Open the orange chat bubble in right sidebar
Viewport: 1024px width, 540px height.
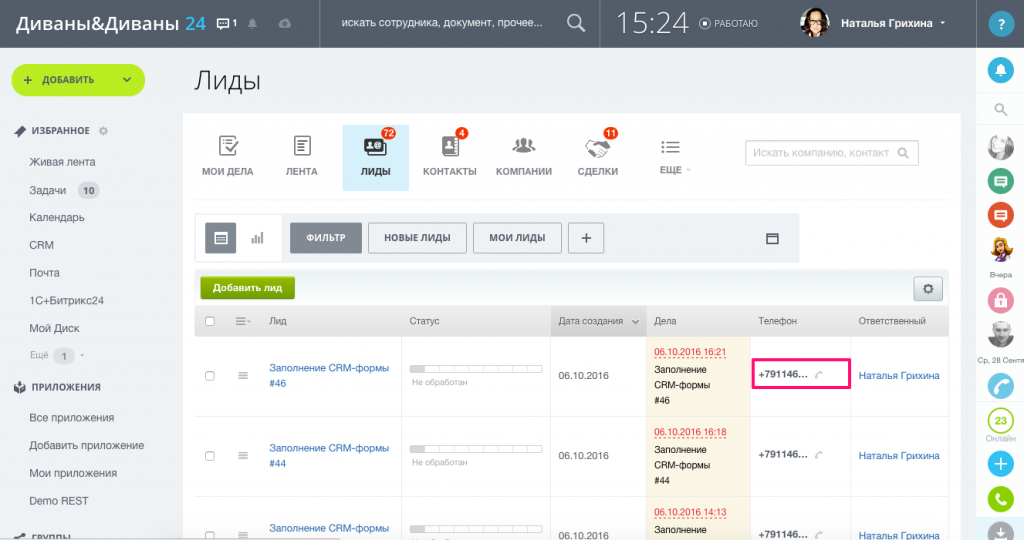point(1000,215)
